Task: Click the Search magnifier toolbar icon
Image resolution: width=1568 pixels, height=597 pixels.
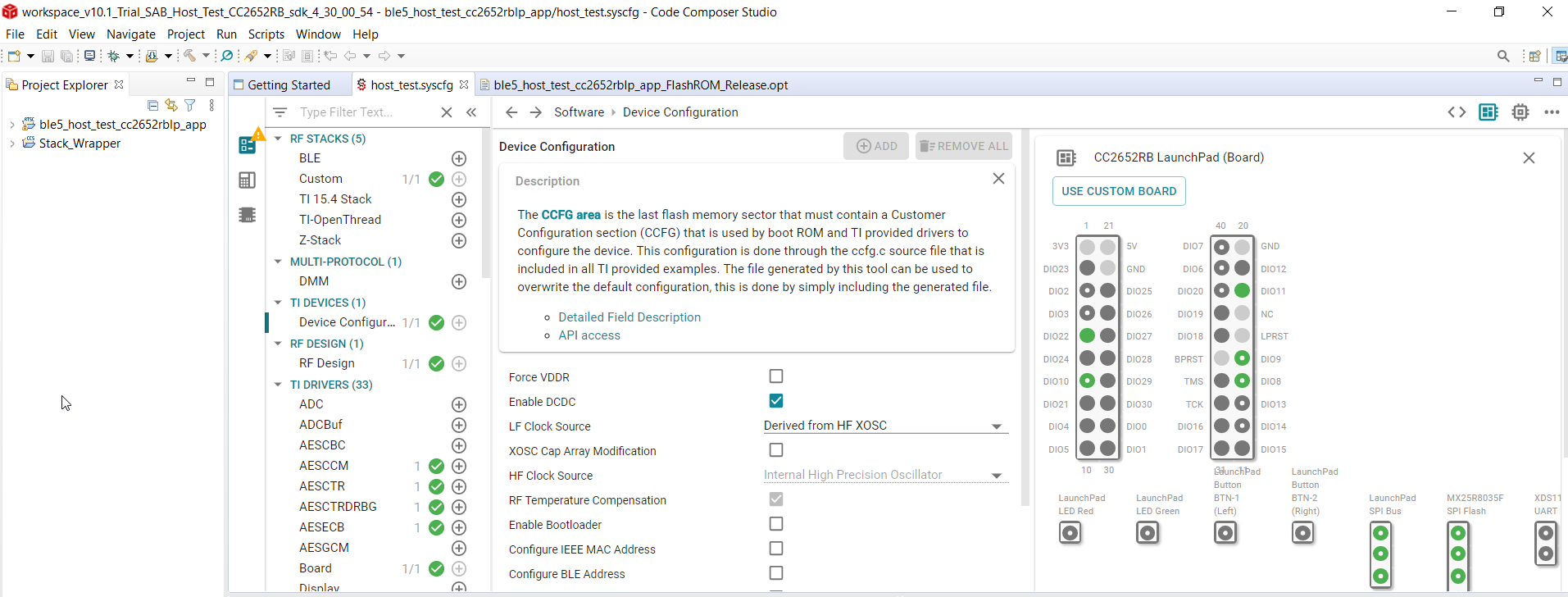Action: (x=227, y=56)
